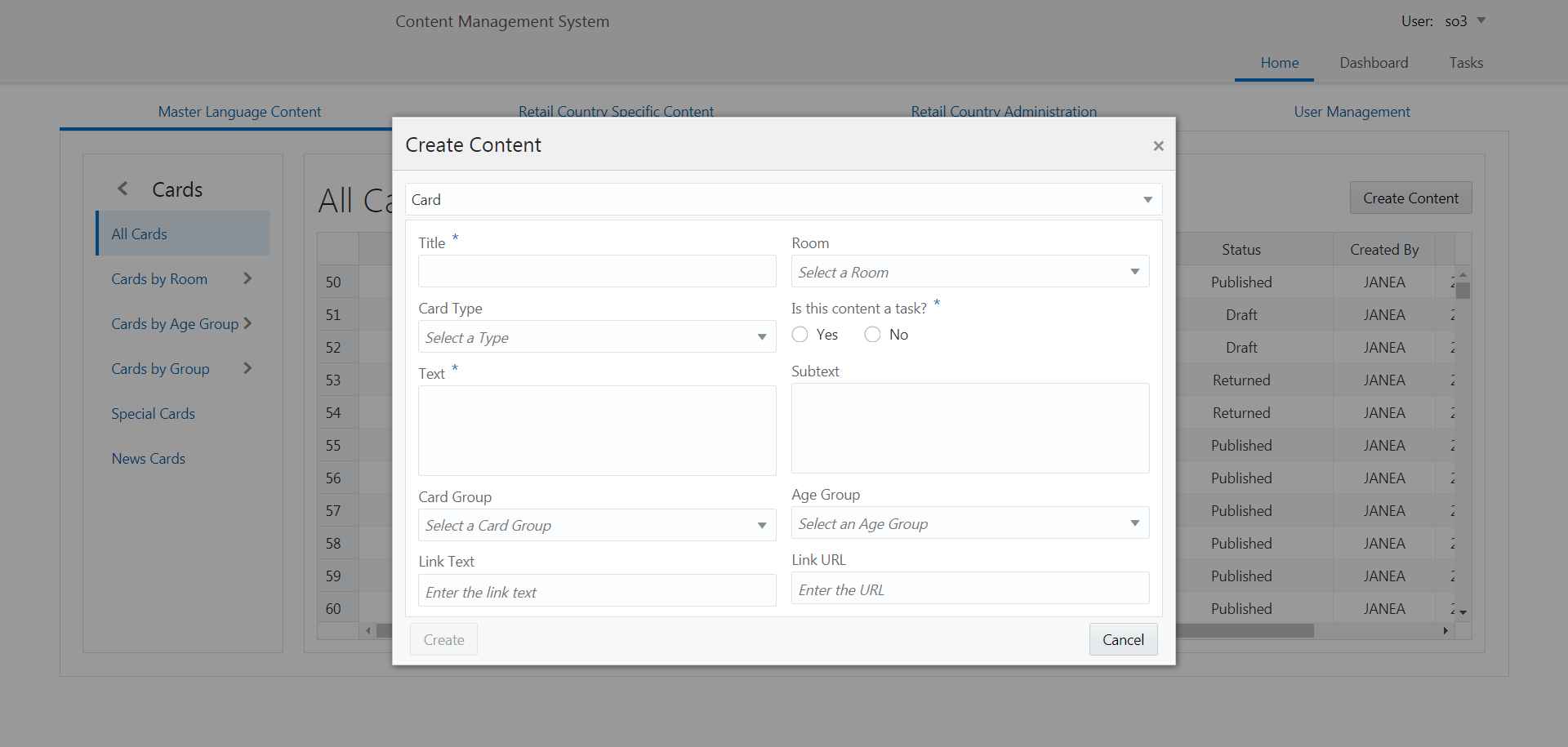Open the Age Group dropdown
1568x747 pixels.
point(970,523)
